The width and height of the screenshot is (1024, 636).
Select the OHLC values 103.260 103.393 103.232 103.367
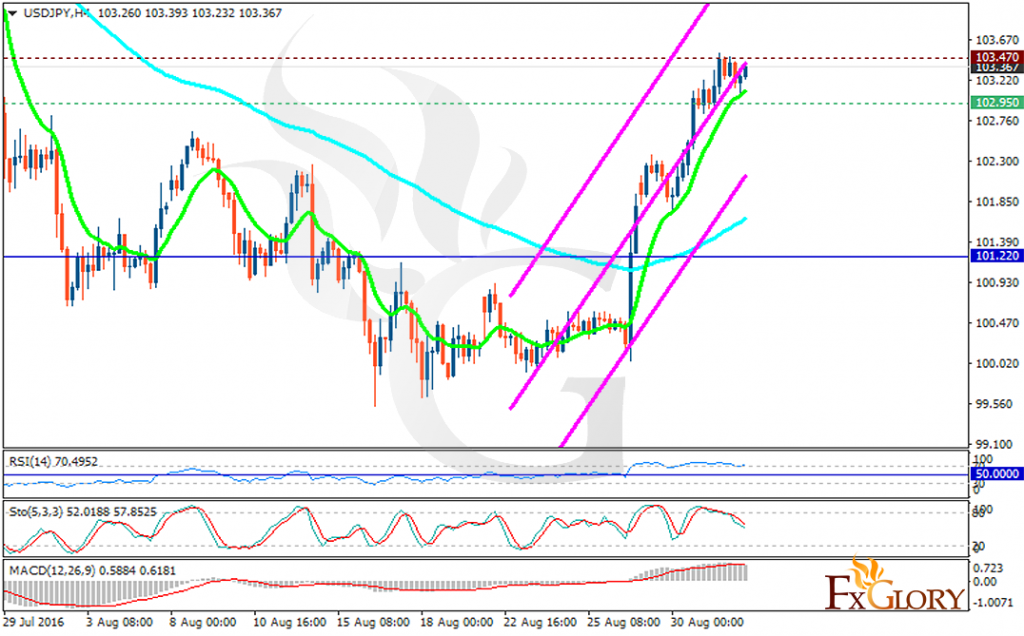[189, 12]
